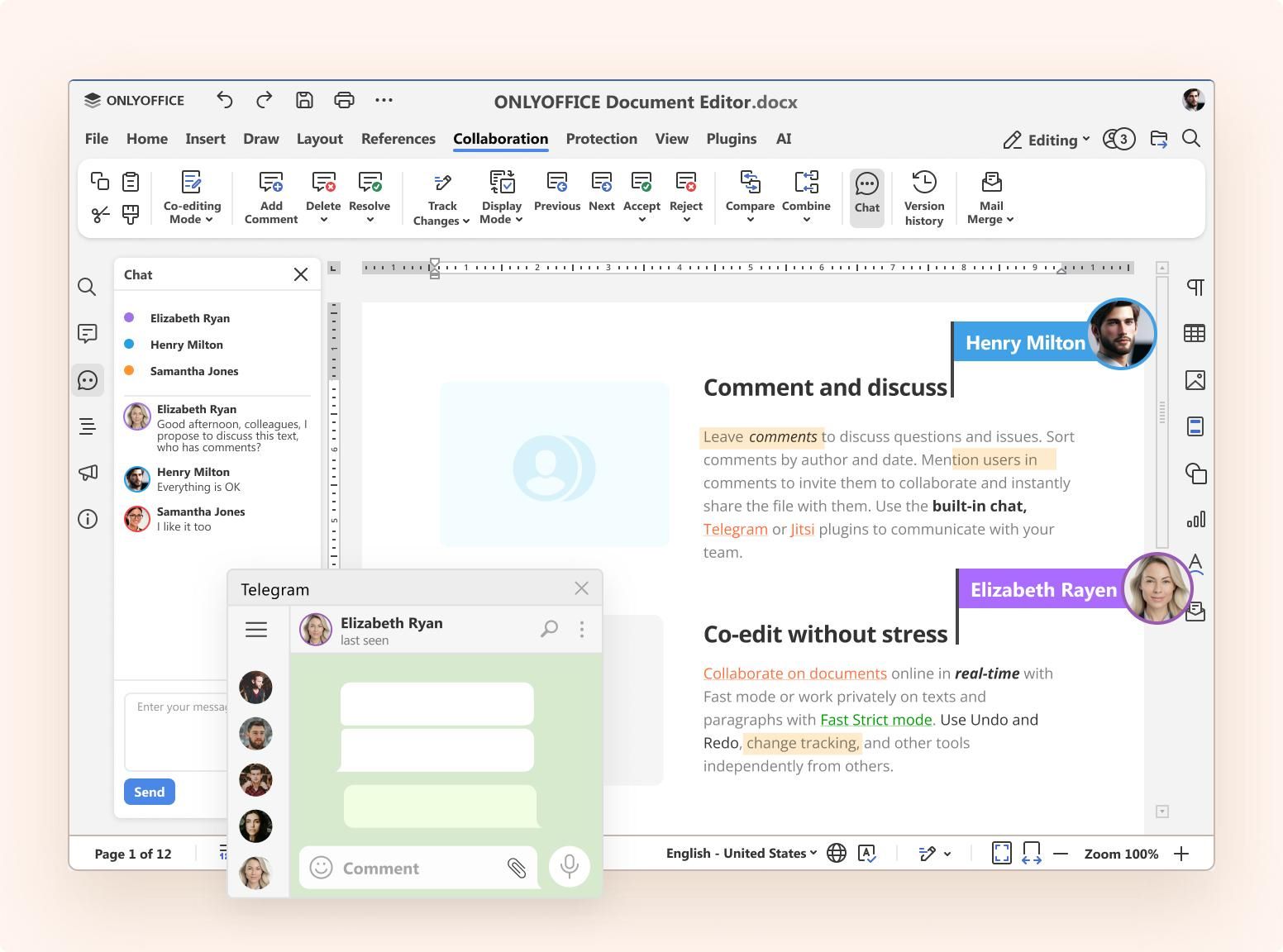Open file location folder icon

1158,139
